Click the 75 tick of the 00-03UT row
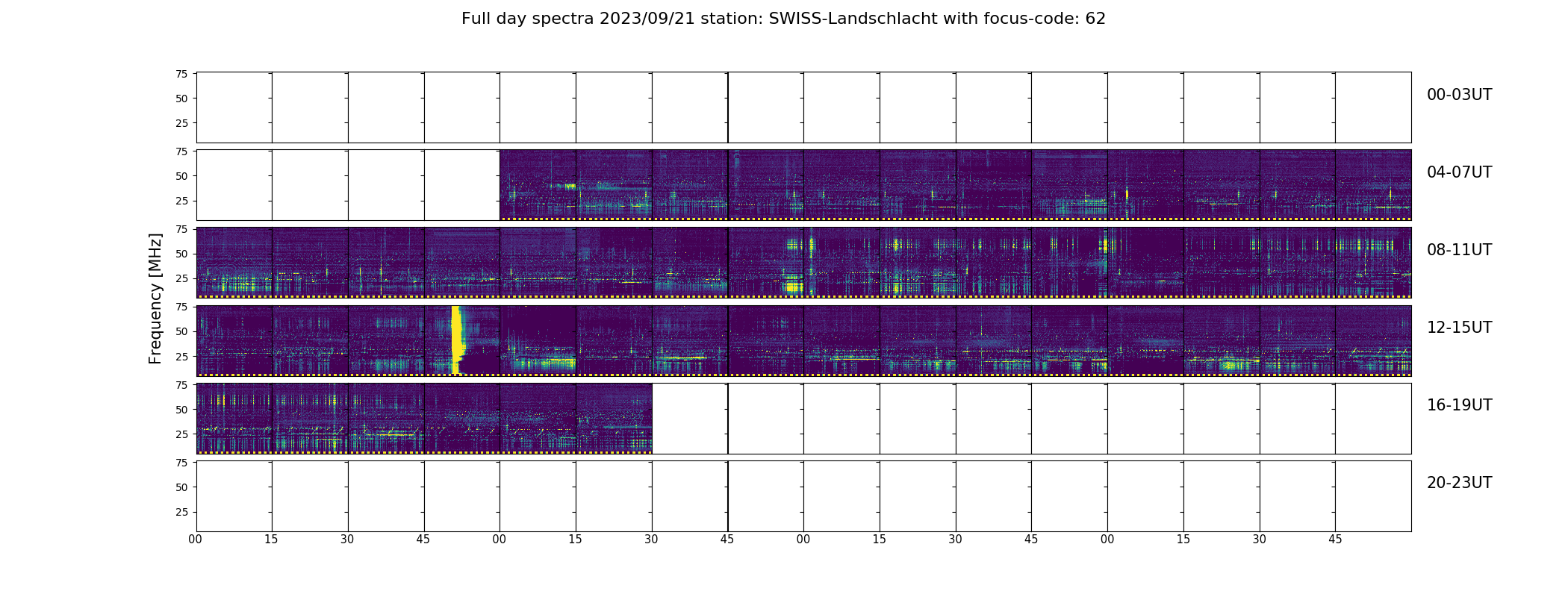This screenshot has width=1568, height=597. click(x=181, y=74)
